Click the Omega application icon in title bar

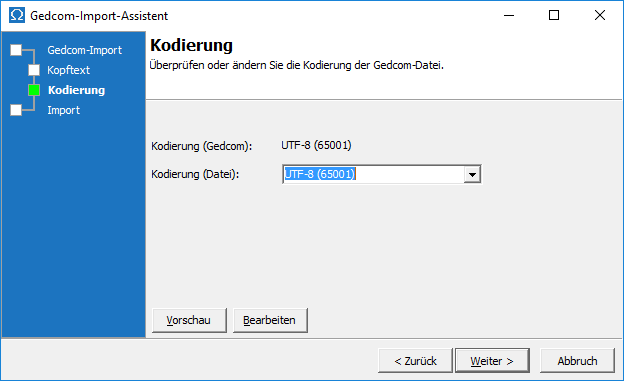(17, 16)
